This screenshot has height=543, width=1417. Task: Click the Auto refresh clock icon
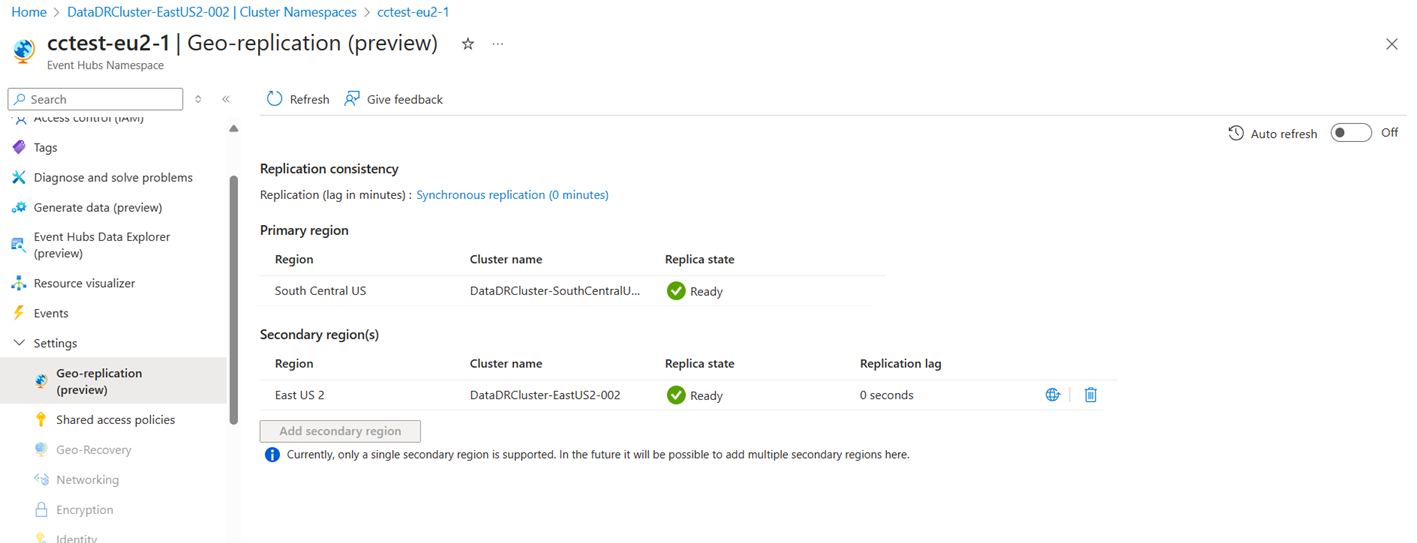[x=1236, y=133]
